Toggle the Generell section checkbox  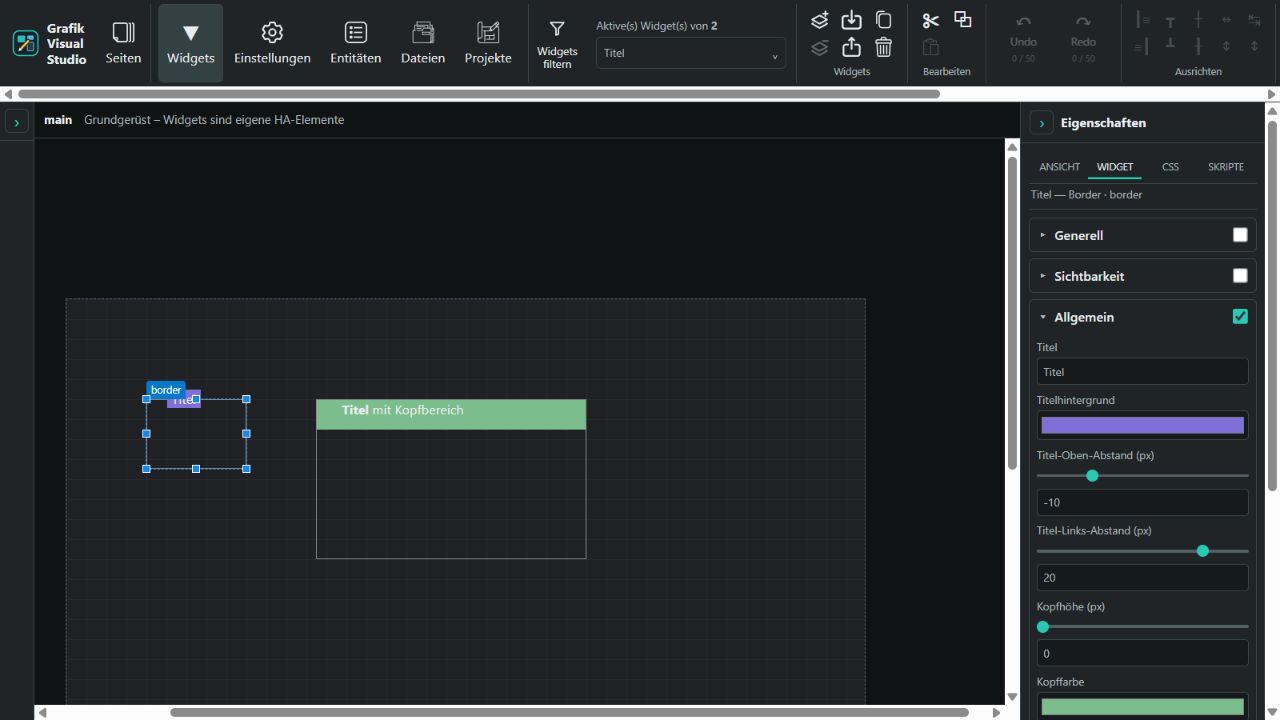pyautogui.click(x=1240, y=235)
